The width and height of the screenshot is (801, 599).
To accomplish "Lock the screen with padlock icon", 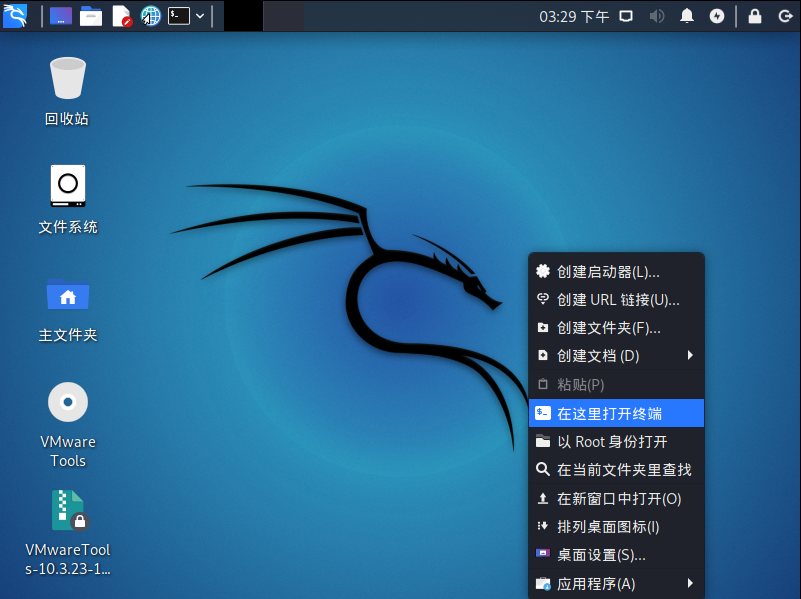I will pyautogui.click(x=755, y=16).
